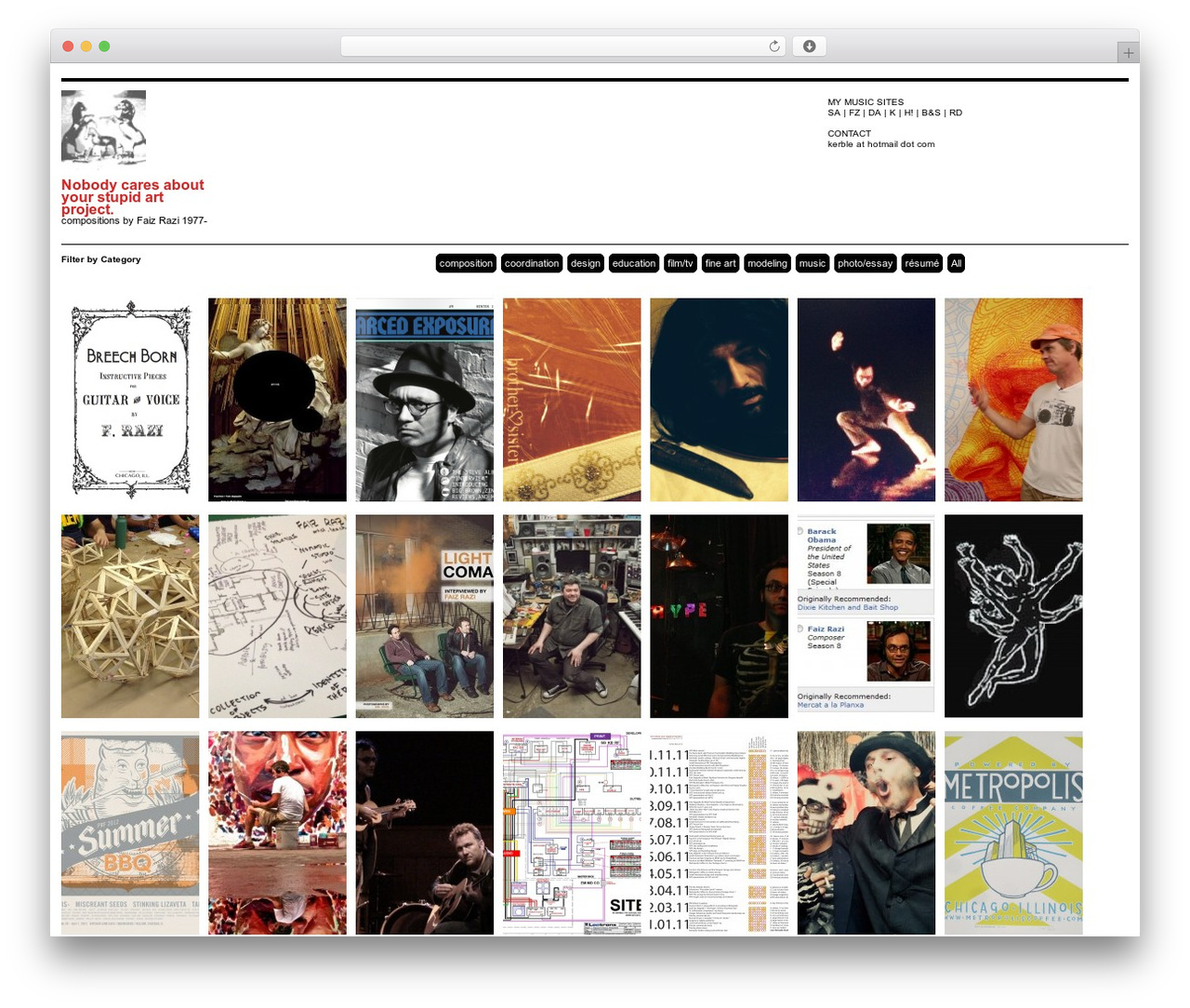1190x1008 pixels.
Task: Go to the H! music site
Action: pos(908,113)
